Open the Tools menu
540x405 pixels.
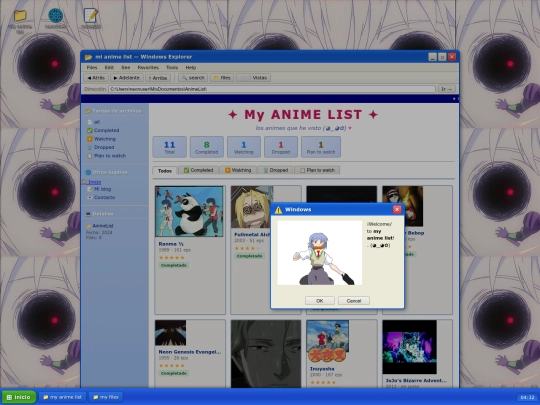click(172, 68)
